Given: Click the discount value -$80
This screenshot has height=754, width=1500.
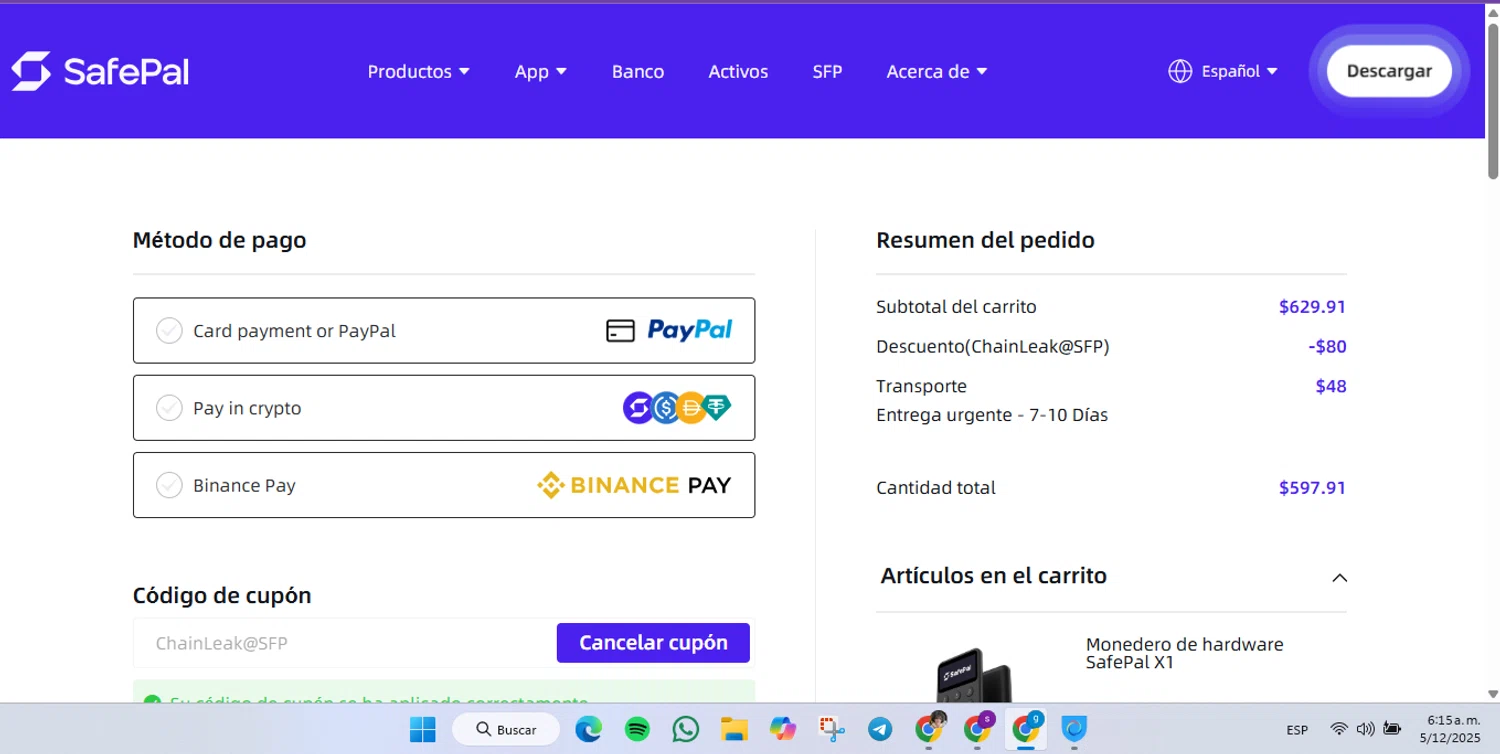Looking at the screenshot, I should click(x=1327, y=347).
